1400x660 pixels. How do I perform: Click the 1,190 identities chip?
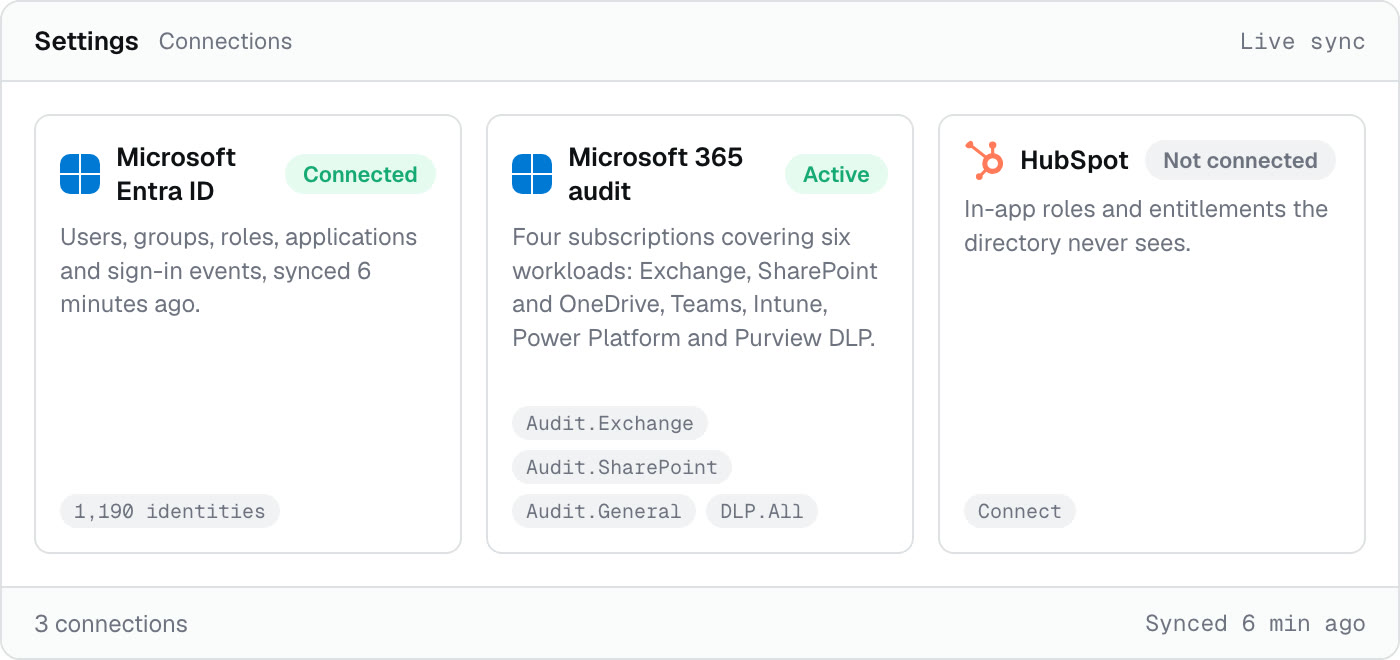coord(170,511)
